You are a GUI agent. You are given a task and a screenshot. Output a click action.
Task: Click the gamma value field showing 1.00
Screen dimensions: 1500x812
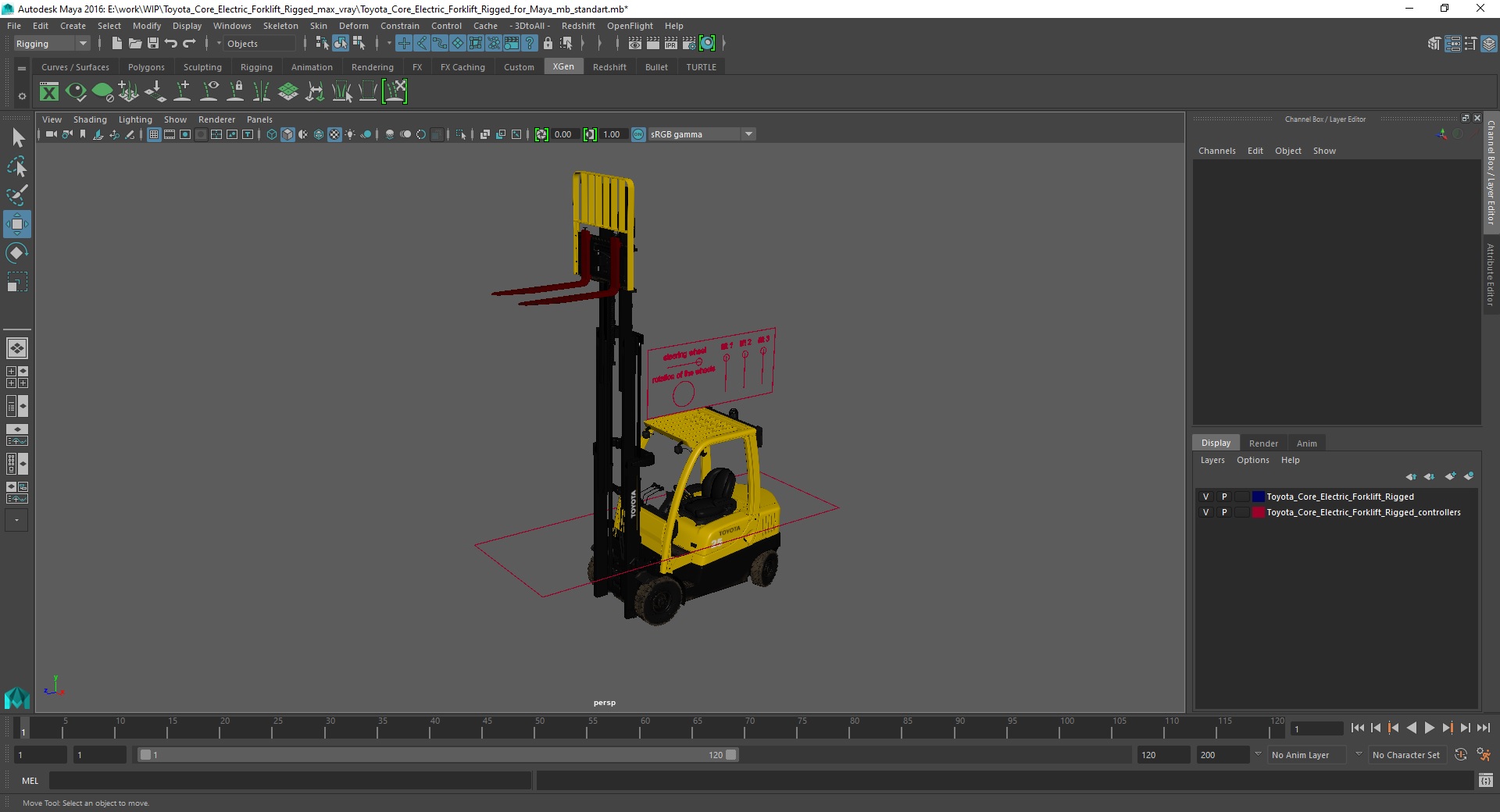point(612,134)
